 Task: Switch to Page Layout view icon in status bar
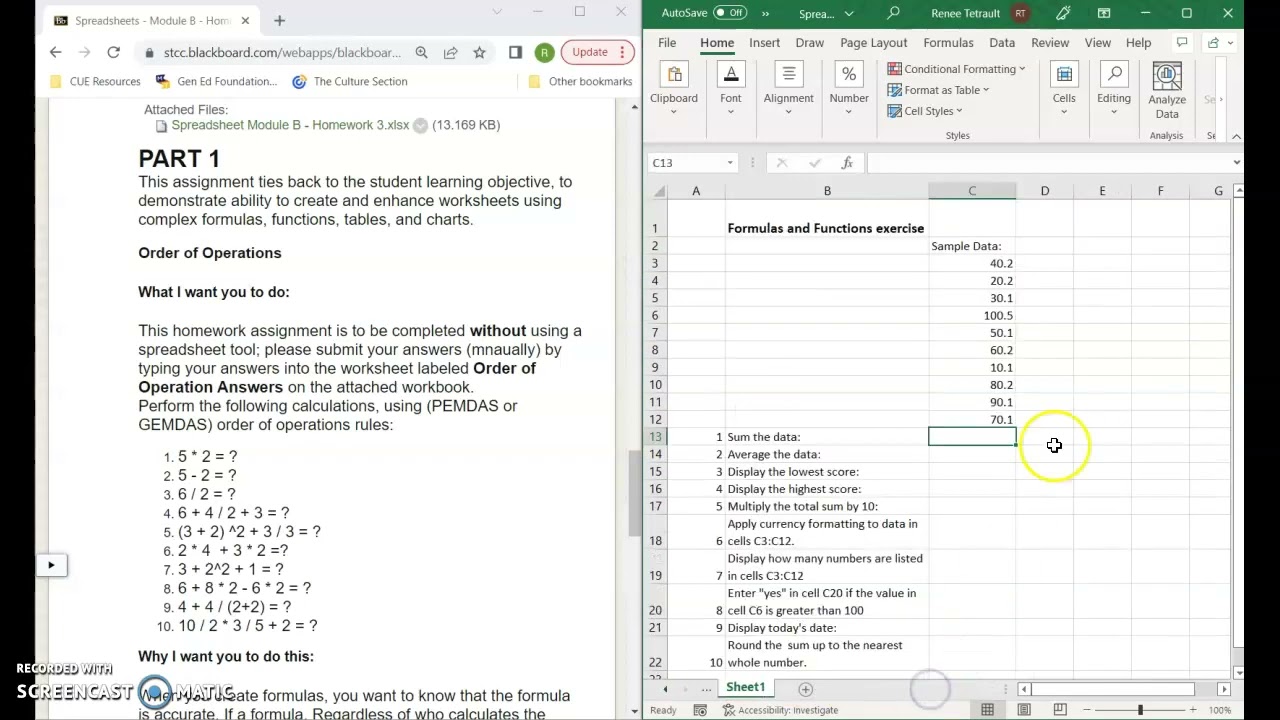1024,710
